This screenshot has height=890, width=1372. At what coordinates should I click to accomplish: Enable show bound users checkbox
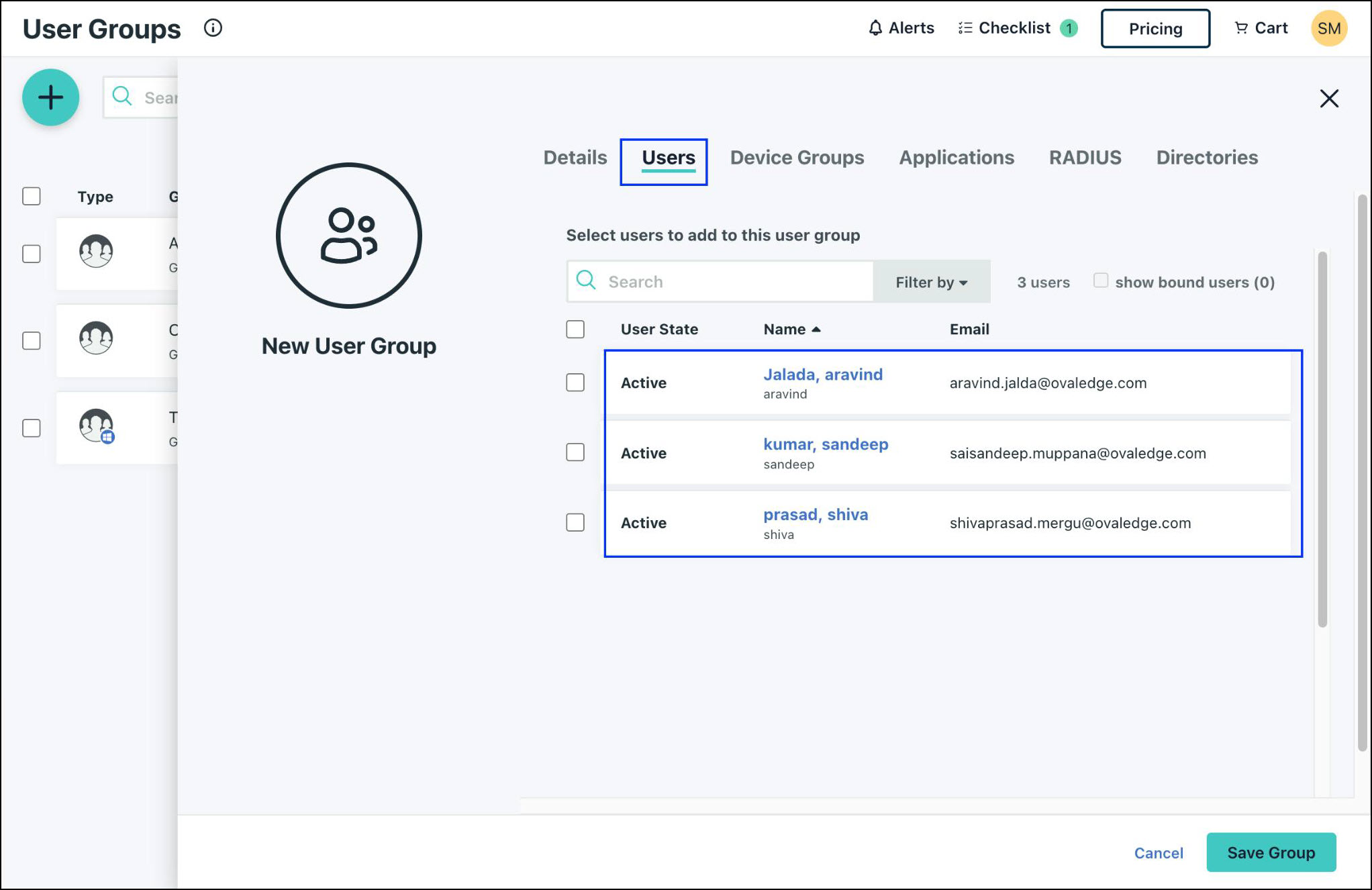coord(1101,281)
